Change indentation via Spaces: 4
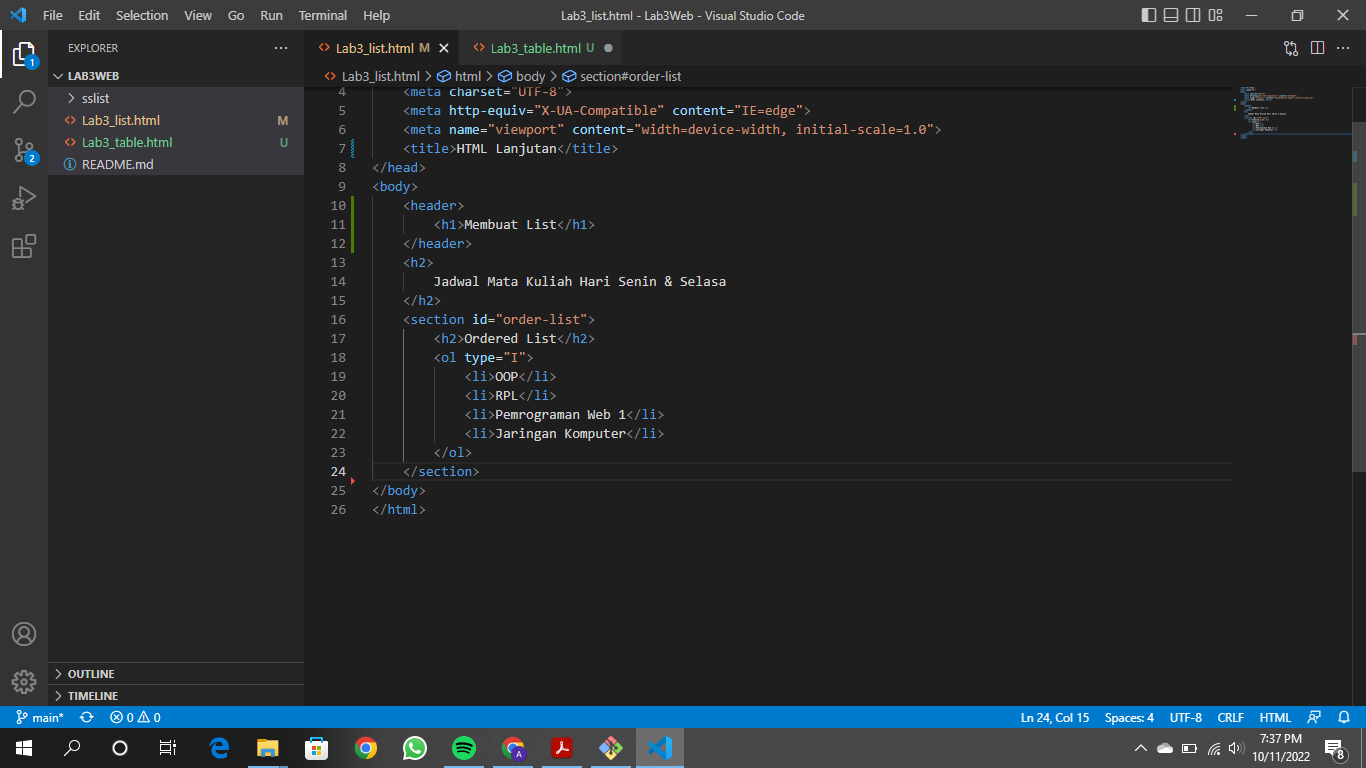Screen dimensions: 1366x768 pyautogui.click(x=1129, y=717)
